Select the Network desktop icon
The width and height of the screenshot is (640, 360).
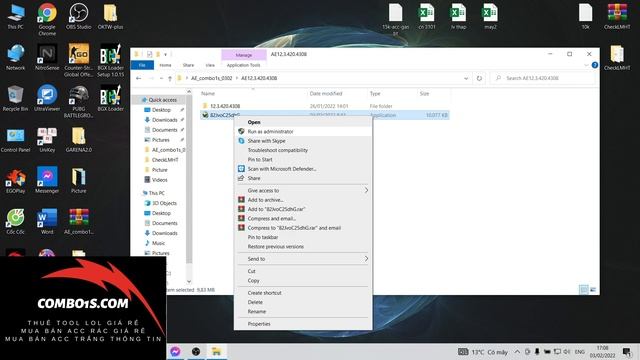click(x=16, y=57)
